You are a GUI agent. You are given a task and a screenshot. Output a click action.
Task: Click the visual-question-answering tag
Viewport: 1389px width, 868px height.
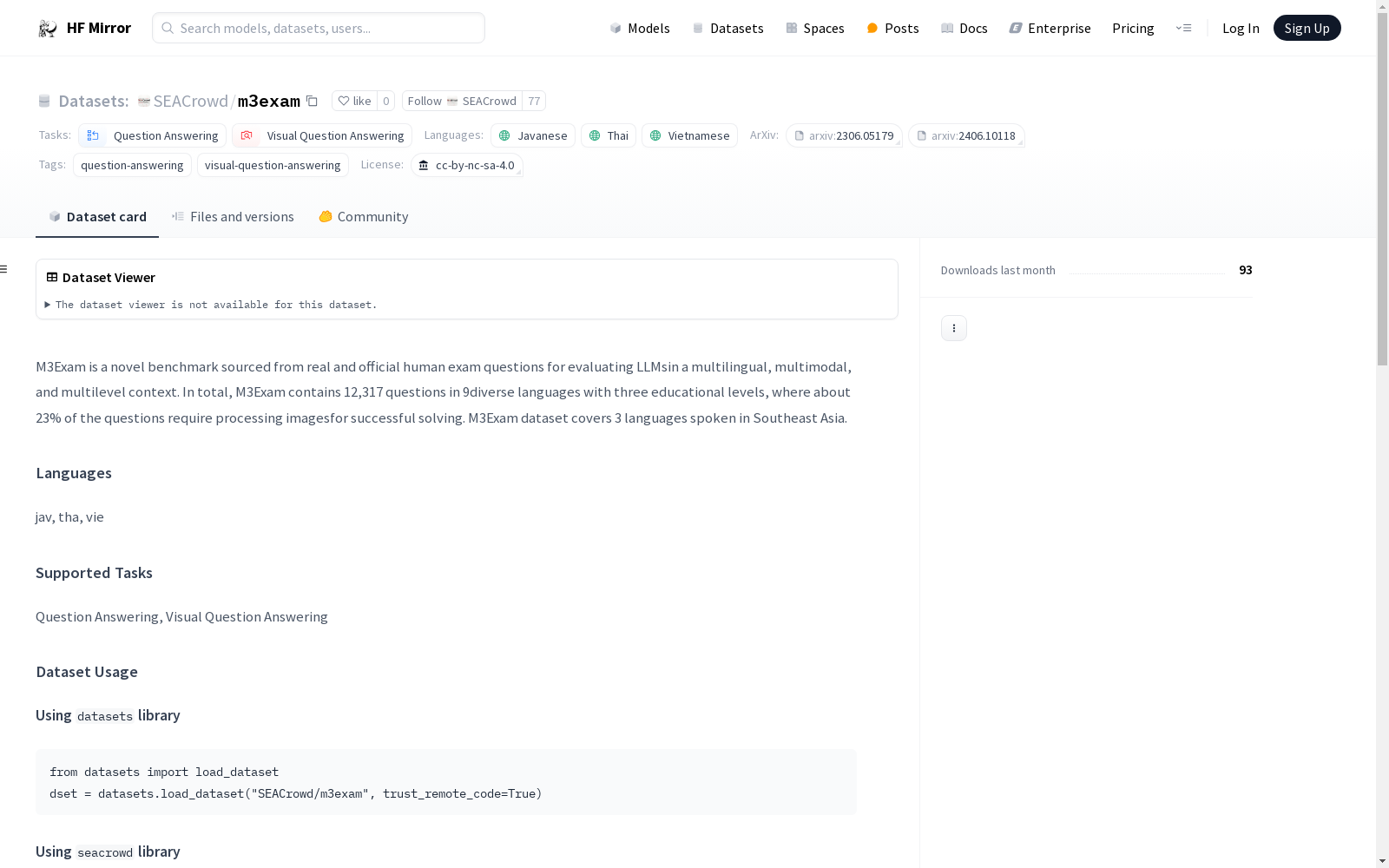[273, 165]
